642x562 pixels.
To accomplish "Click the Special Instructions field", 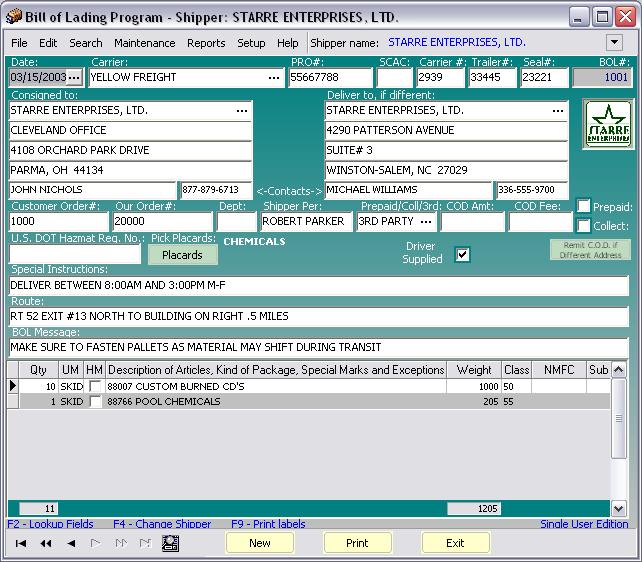I will click(x=319, y=285).
